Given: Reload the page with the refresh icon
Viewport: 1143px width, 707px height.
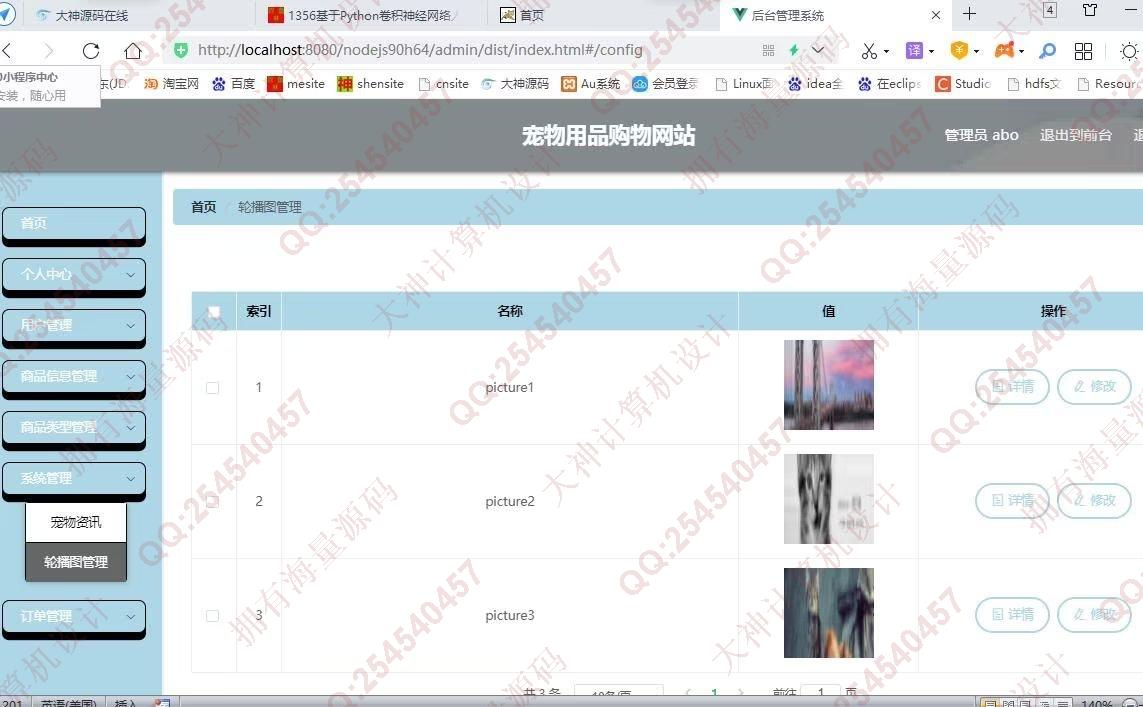Looking at the screenshot, I should (x=91, y=50).
